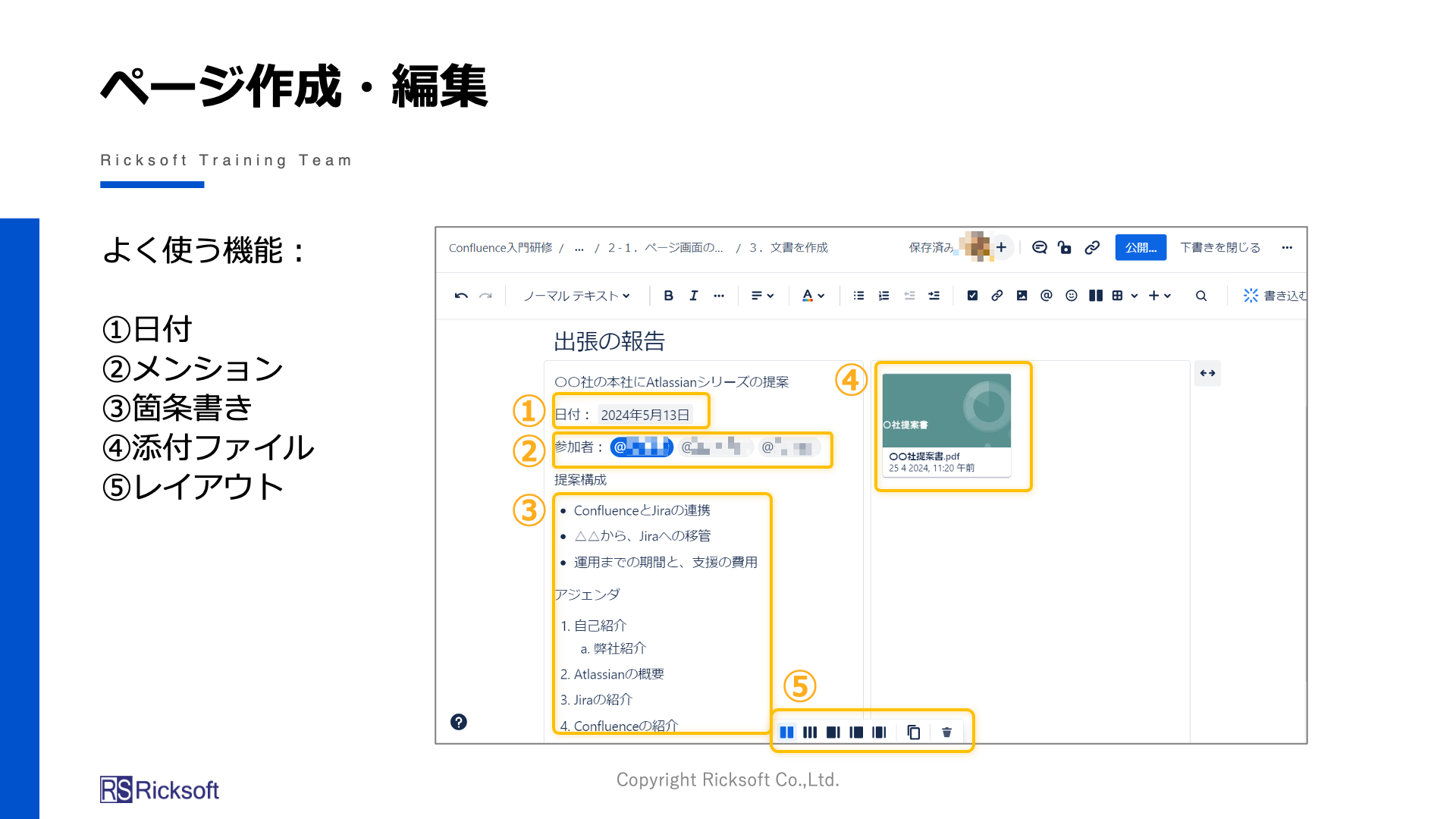This screenshot has width=1456, height=819.
Task: Click list item Jiraの紹介
Action: 603,700
